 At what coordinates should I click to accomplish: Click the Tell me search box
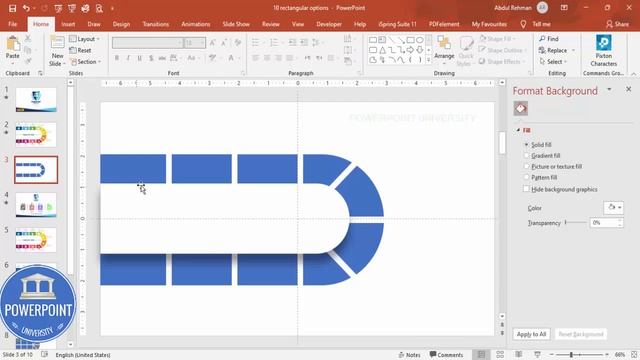click(536, 24)
